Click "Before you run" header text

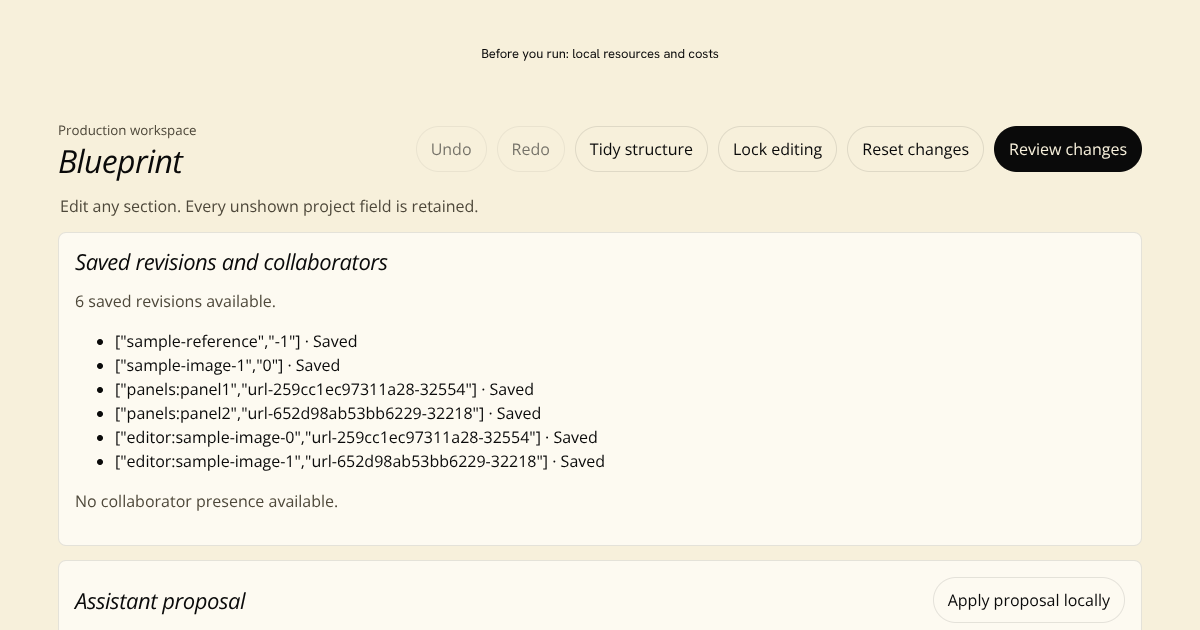click(x=600, y=54)
